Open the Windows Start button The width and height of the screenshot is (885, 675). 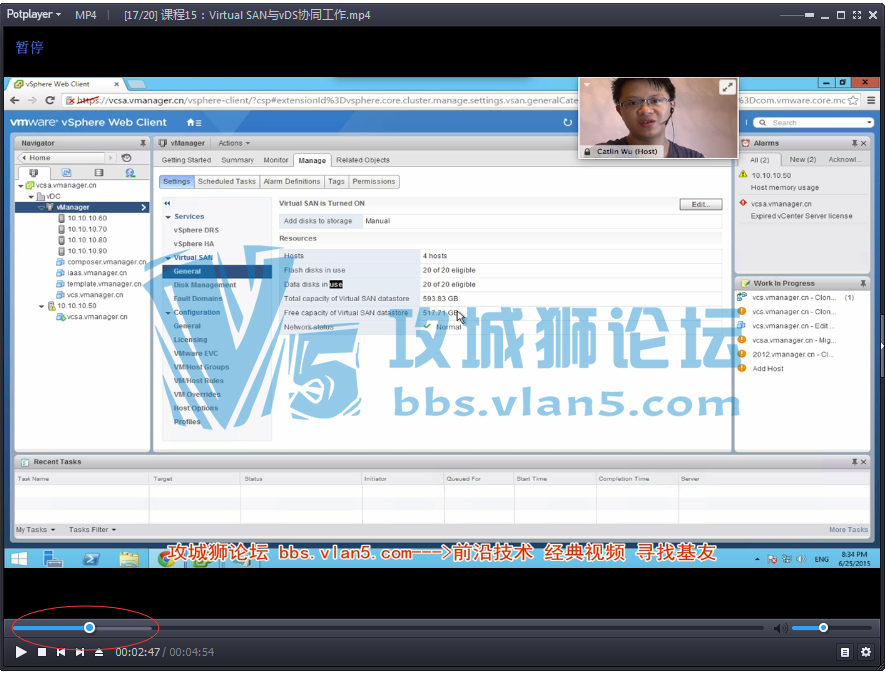pyautogui.click(x=19, y=559)
